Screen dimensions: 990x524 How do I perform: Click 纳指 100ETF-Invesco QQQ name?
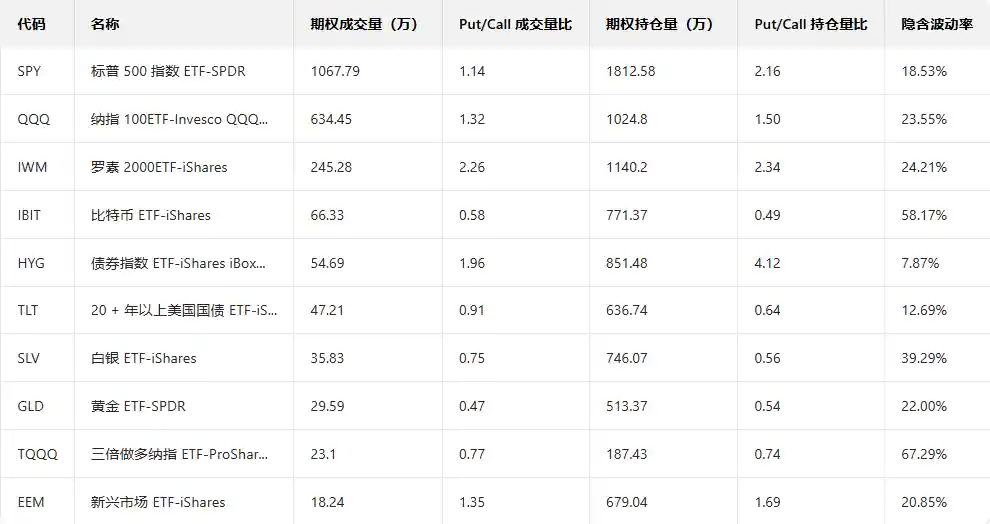tap(179, 119)
